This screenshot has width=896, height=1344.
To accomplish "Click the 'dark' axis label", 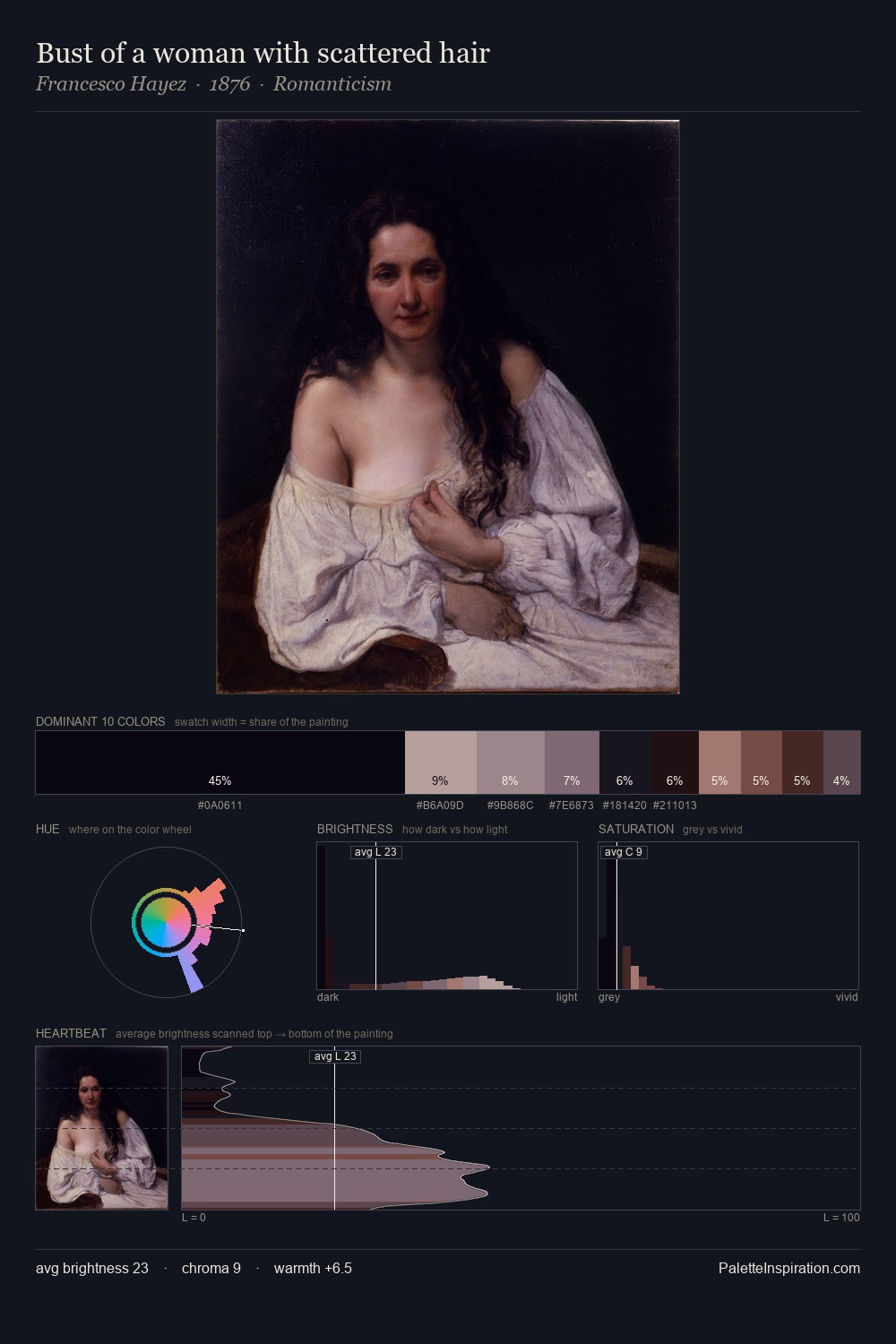I will click(328, 997).
